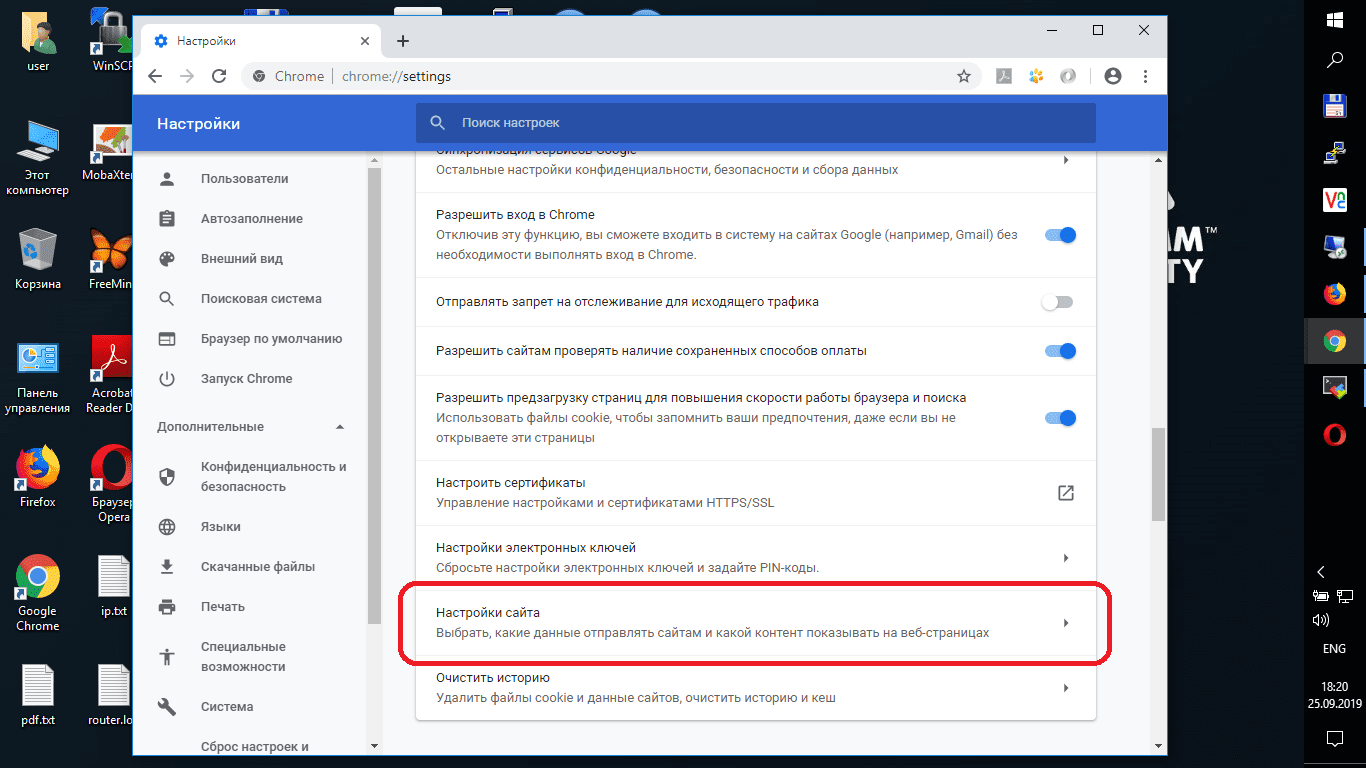The height and width of the screenshot is (768, 1366).
Task: Click the paw print extension icon
Action: pos(1036,76)
